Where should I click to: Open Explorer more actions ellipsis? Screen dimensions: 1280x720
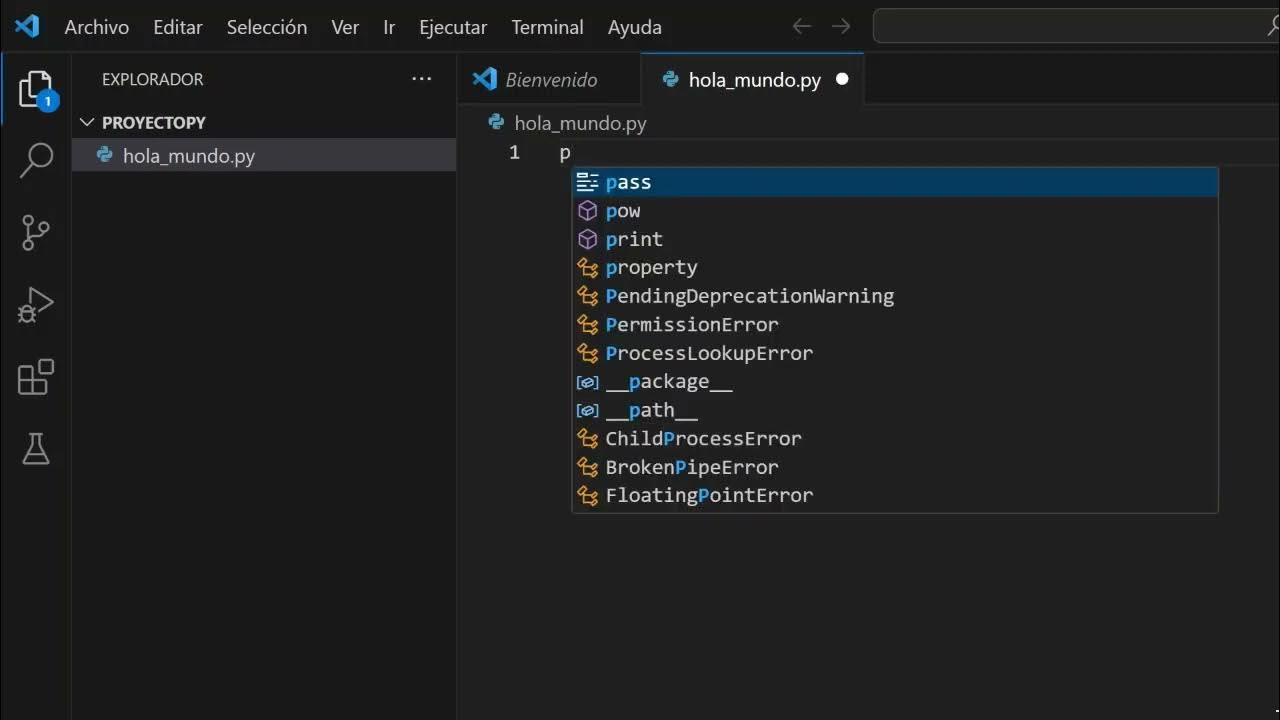422,79
